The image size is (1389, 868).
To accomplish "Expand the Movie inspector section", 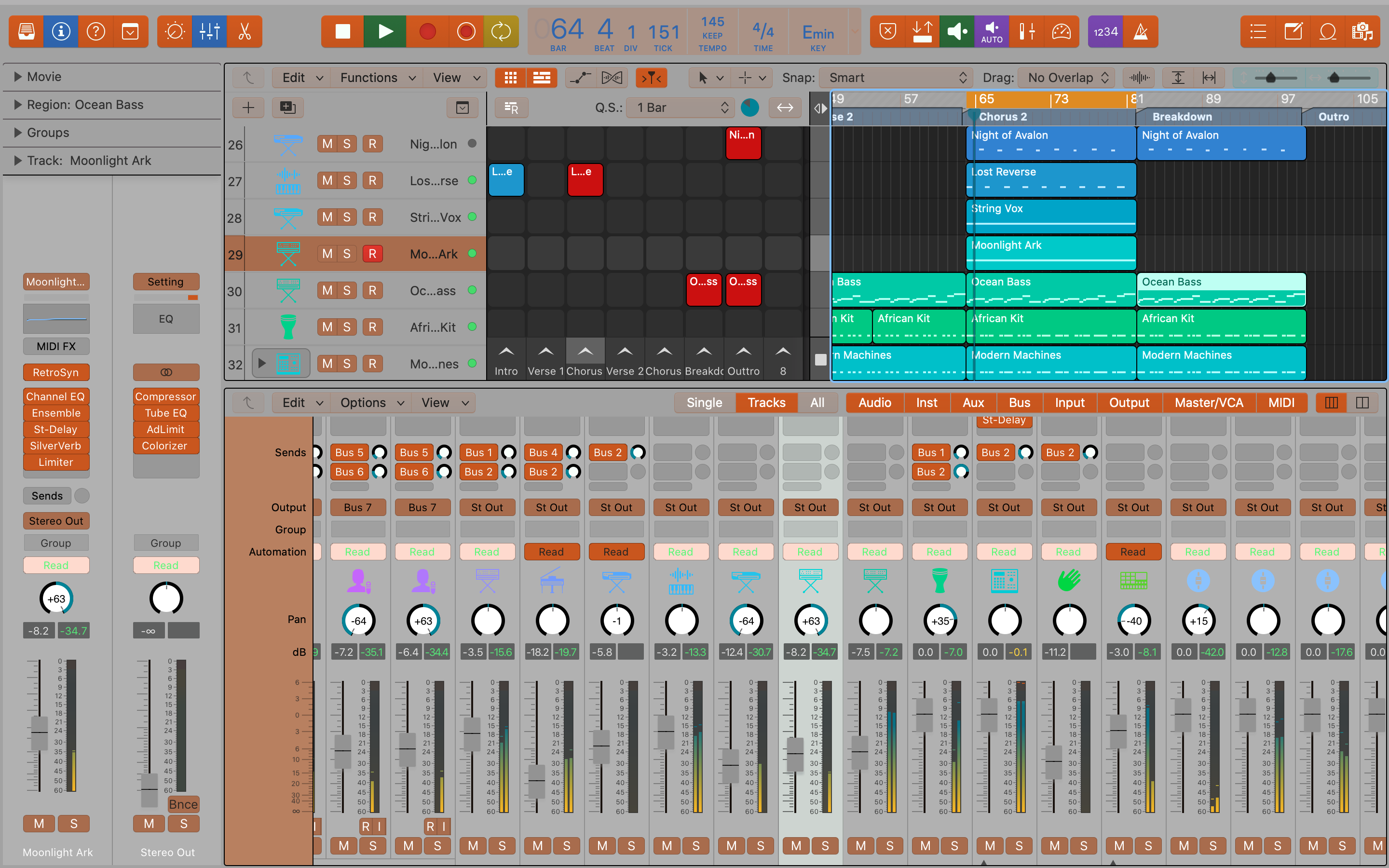I will click(x=18, y=76).
